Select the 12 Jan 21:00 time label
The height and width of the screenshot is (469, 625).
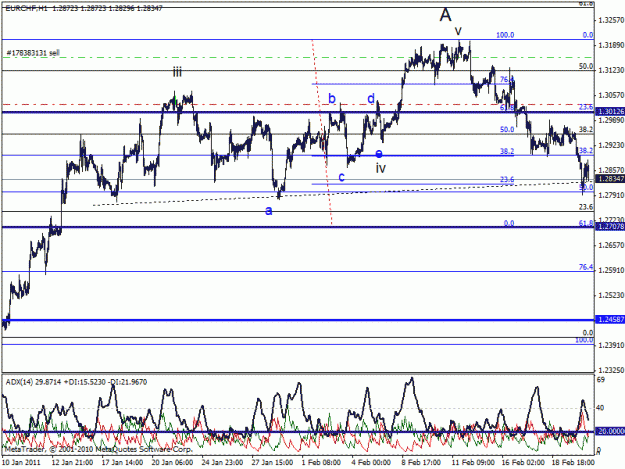73,463
